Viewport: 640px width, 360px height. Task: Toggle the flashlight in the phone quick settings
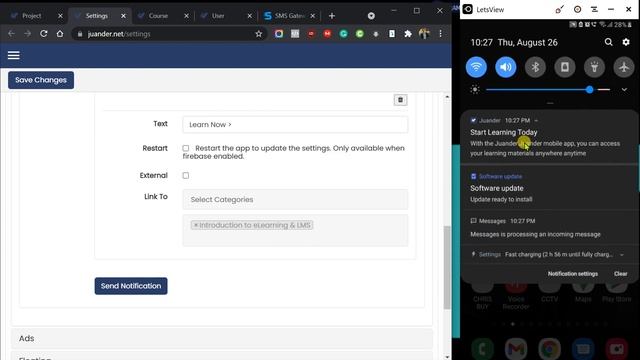(594, 67)
